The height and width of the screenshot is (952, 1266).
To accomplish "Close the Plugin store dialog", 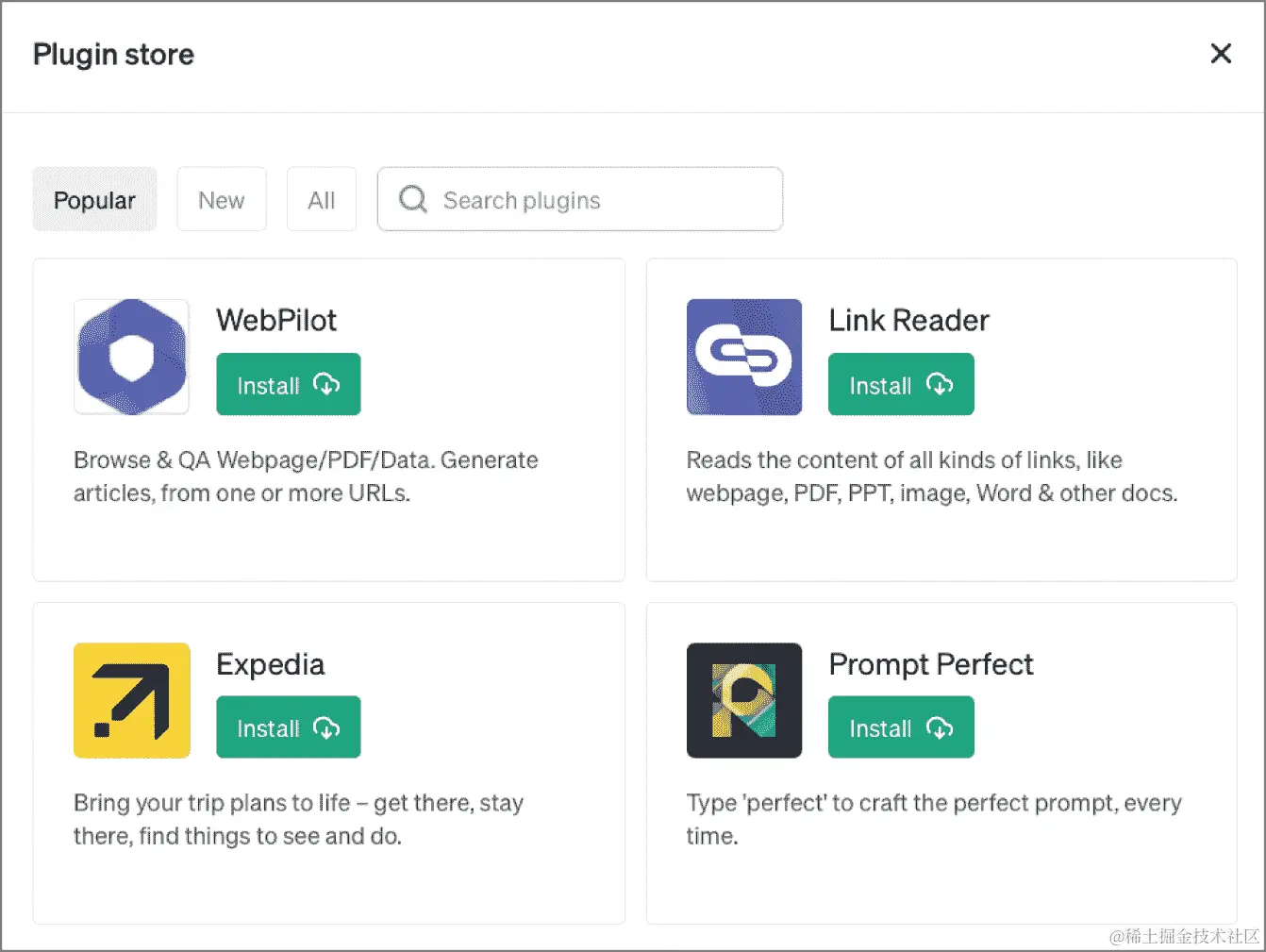I will tap(1221, 54).
